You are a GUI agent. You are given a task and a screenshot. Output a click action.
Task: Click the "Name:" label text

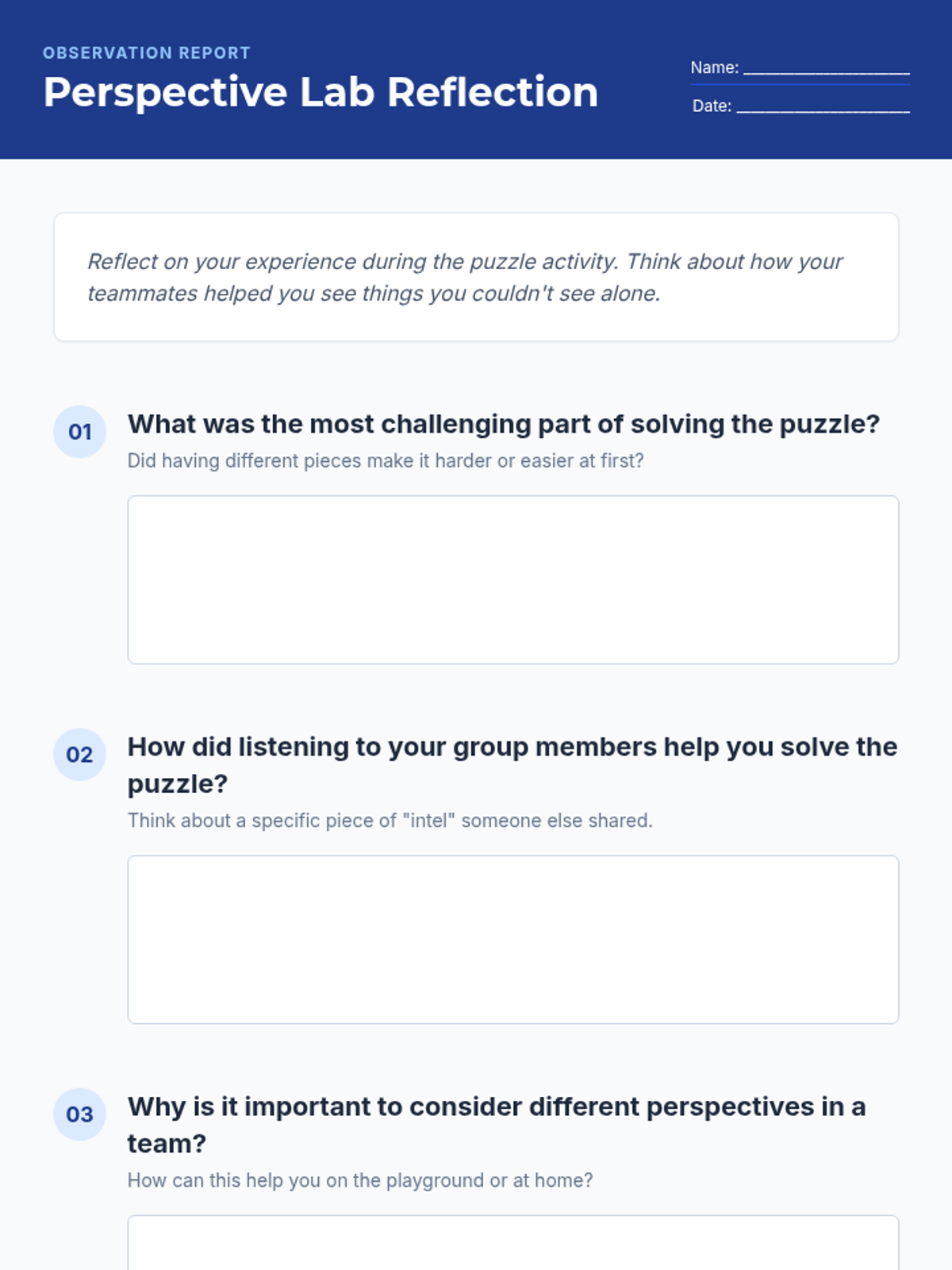(x=714, y=68)
